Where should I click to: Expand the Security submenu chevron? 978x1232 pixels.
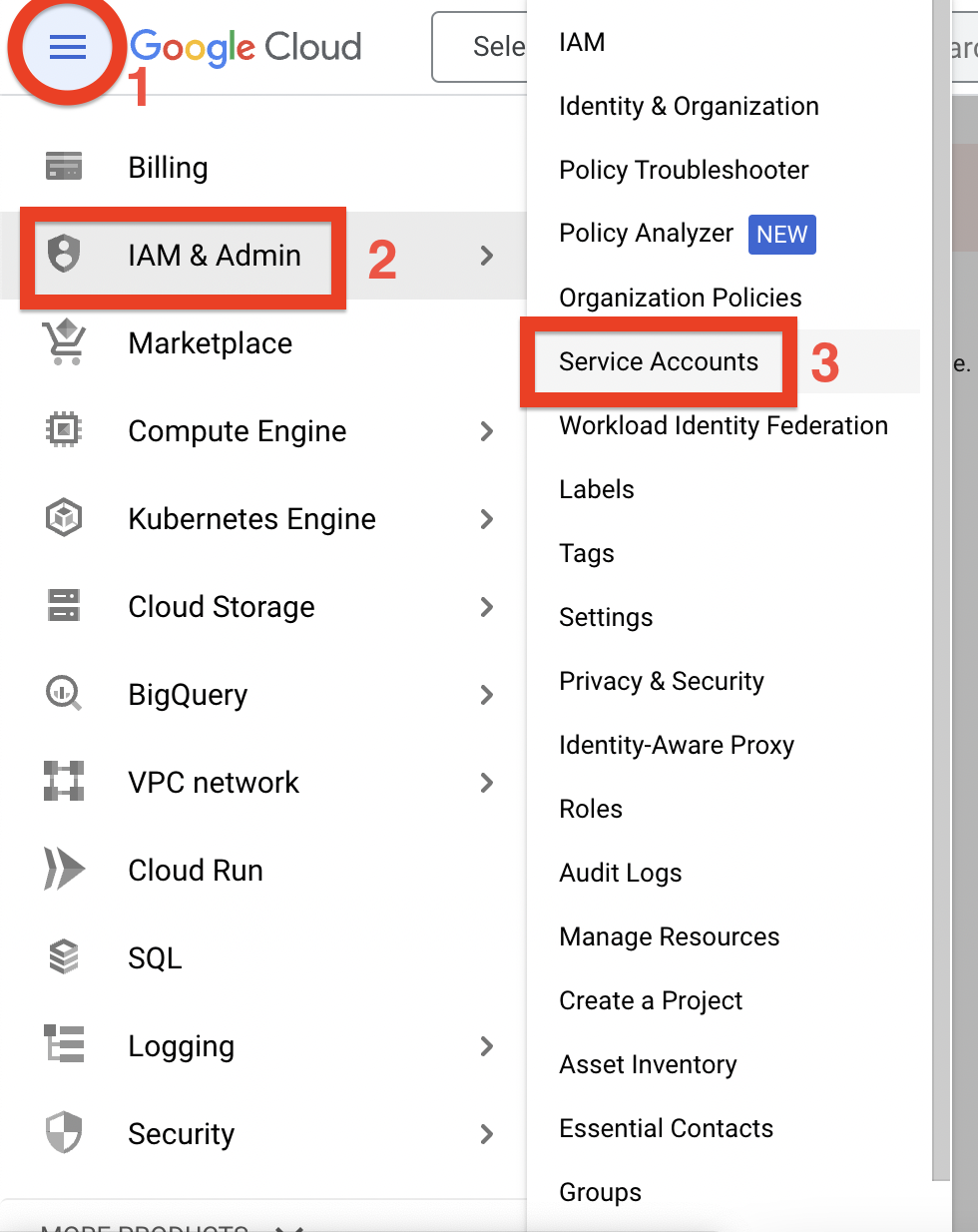[x=487, y=1134]
